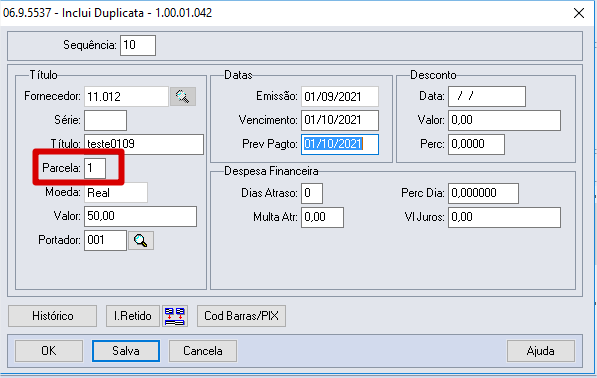Image resolution: width=597 pixels, height=378 pixels.
Task: Click the Fornecedor label text
Action: pos(52,96)
